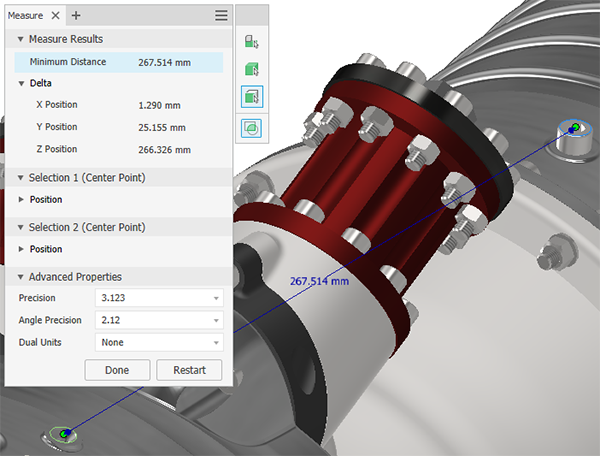This screenshot has height=456, width=600.
Task: Collapse the Advanced Properties section
Action: coord(21,277)
